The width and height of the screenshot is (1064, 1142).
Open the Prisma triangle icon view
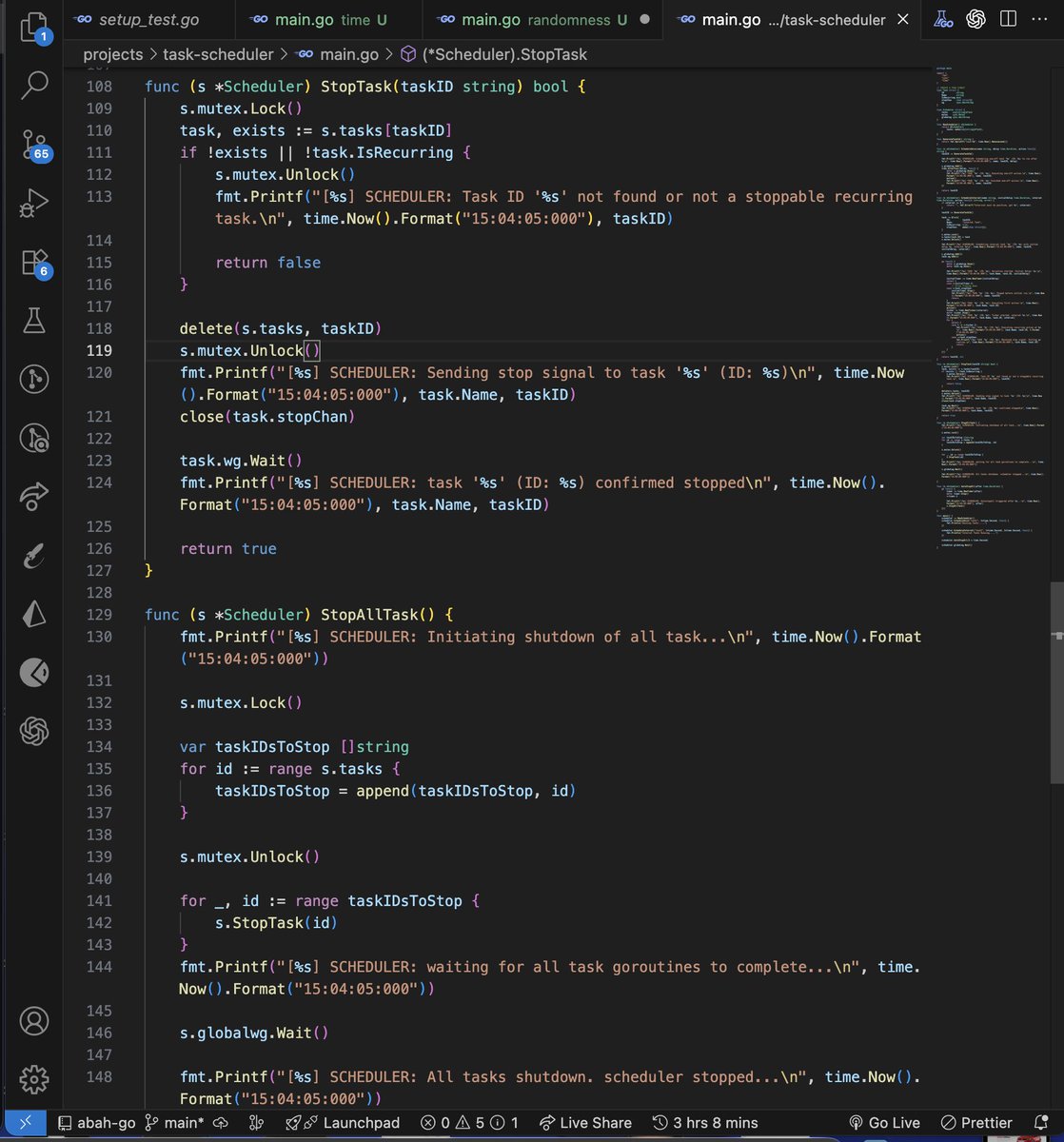point(34,614)
